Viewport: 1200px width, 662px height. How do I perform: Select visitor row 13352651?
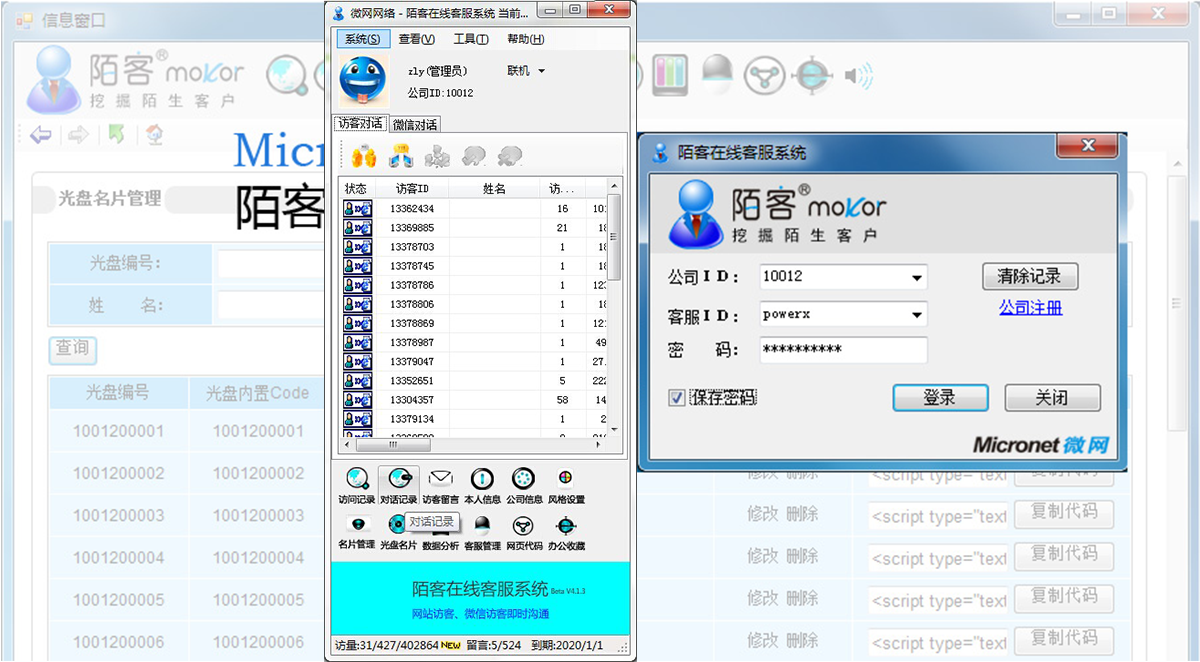click(x=475, y=381)
